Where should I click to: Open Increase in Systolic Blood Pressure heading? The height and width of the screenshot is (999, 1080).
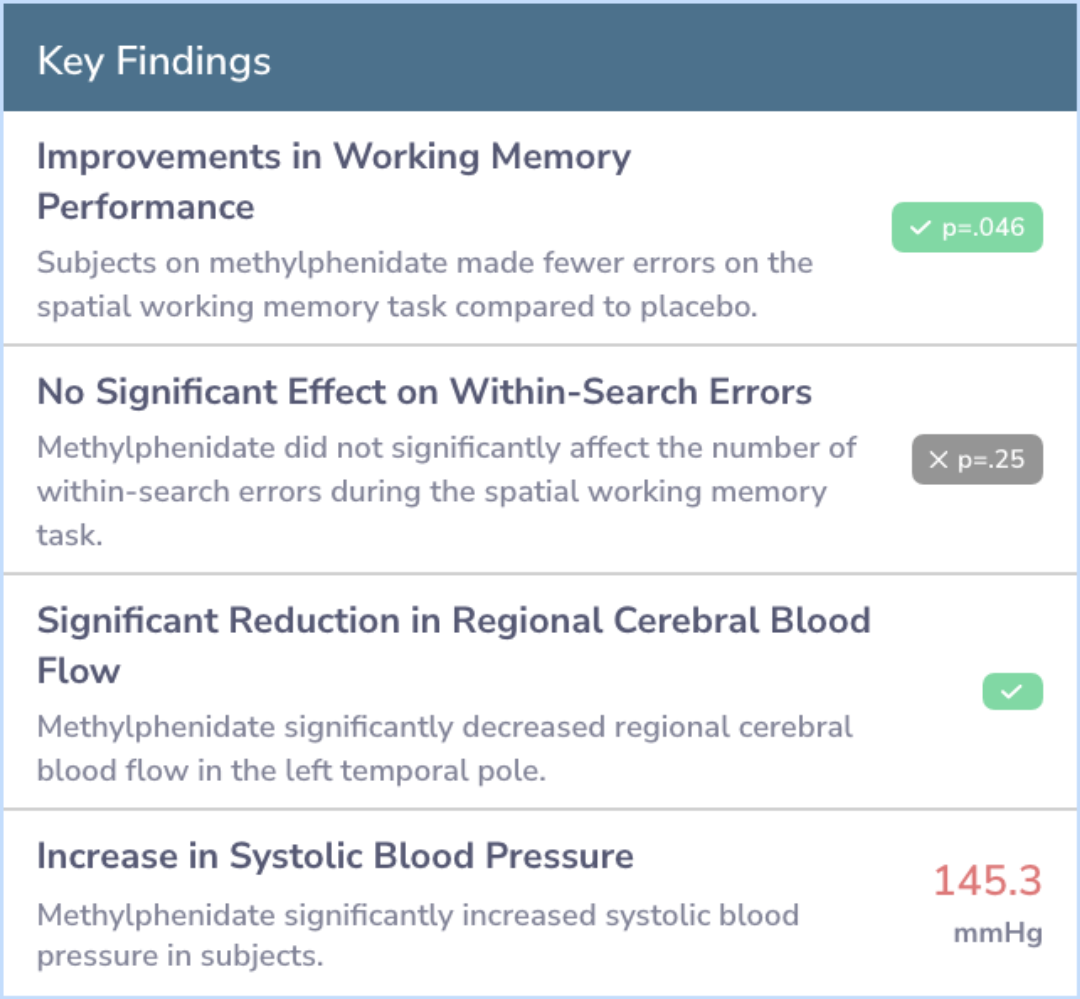(335, 856)
